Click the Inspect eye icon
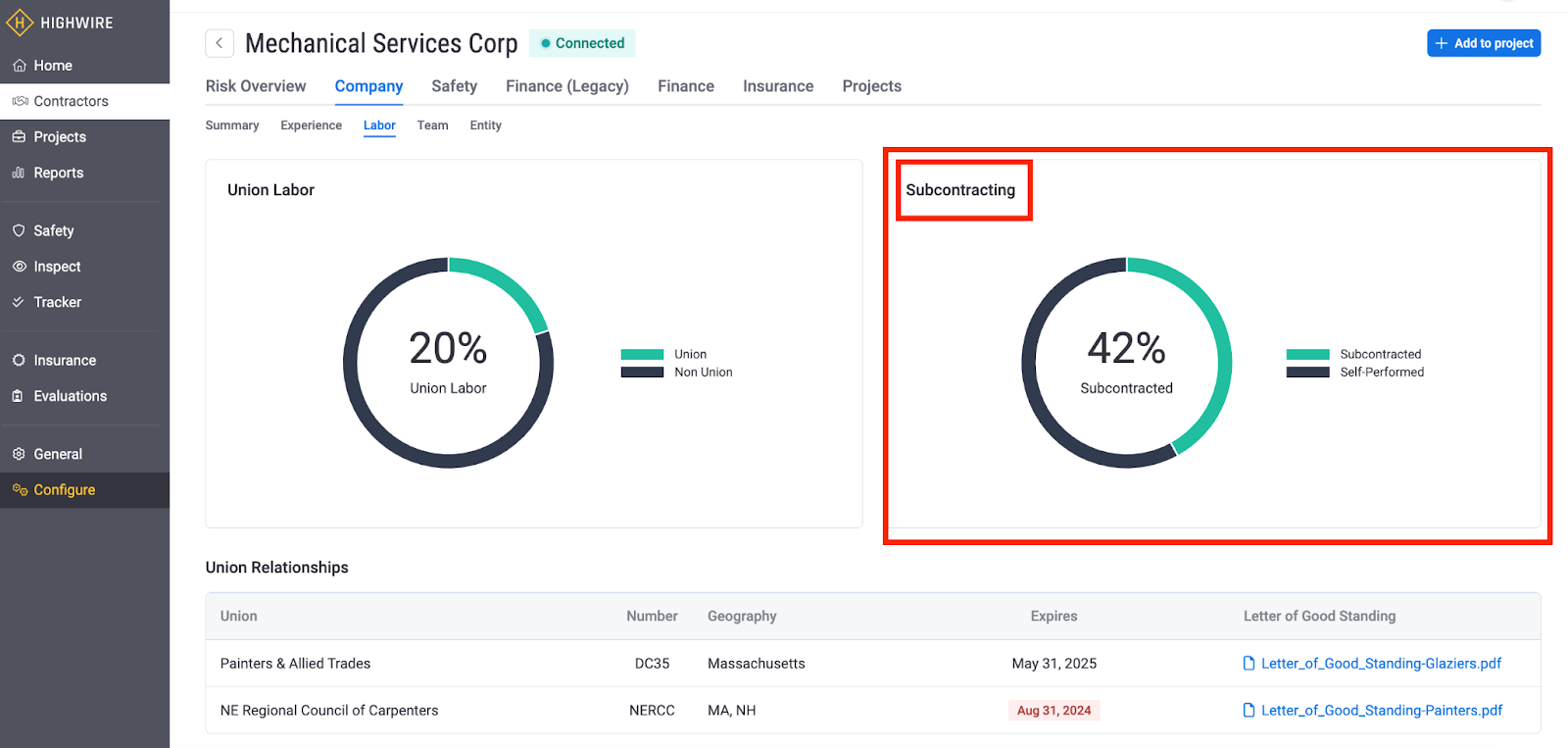Viewport: 1568px width, 748px height. 19,267
